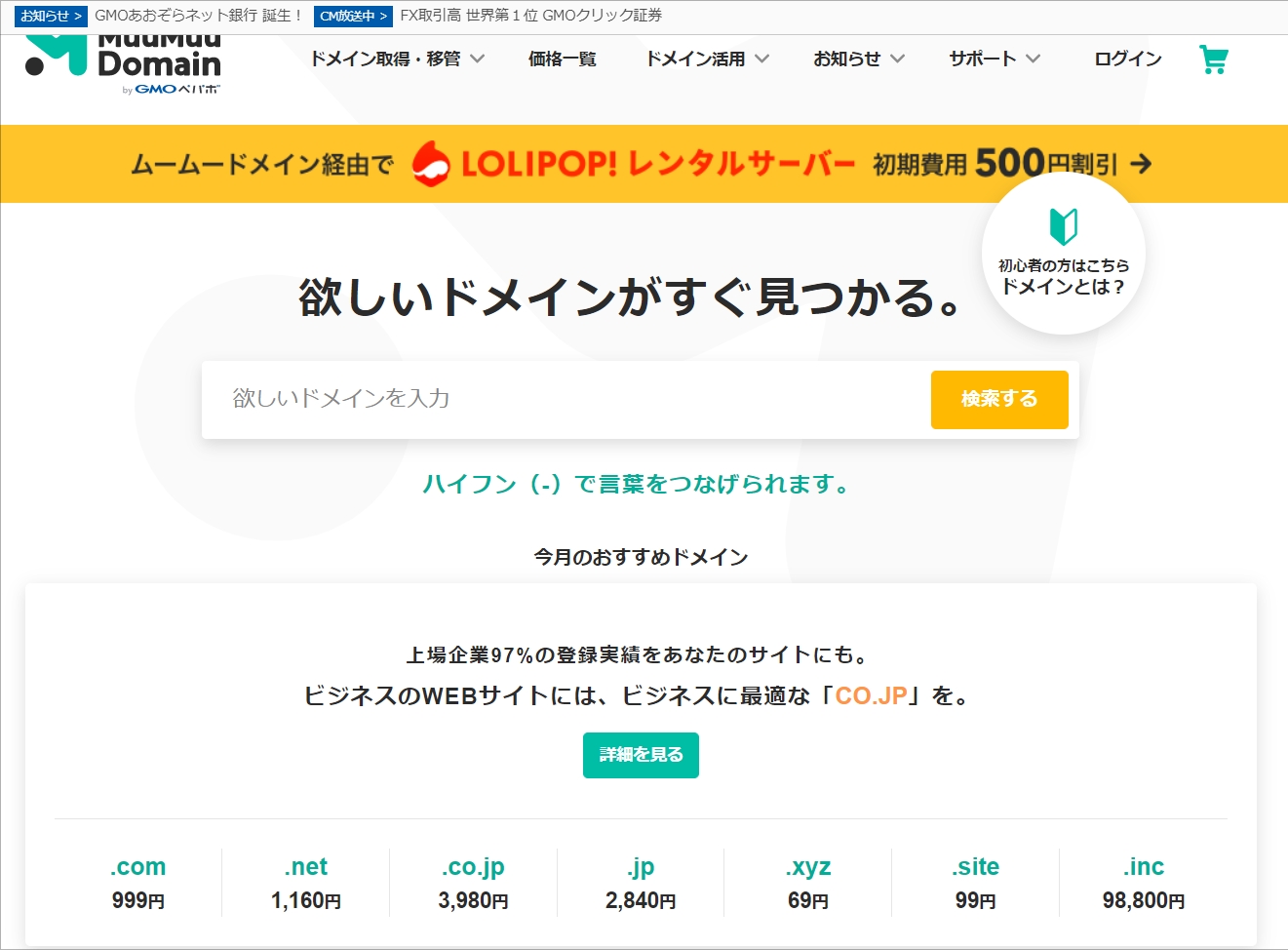Open the FX取引高 GMOクリック証券 link
This screenshot has width=1288, height=950.
(531, 16)
